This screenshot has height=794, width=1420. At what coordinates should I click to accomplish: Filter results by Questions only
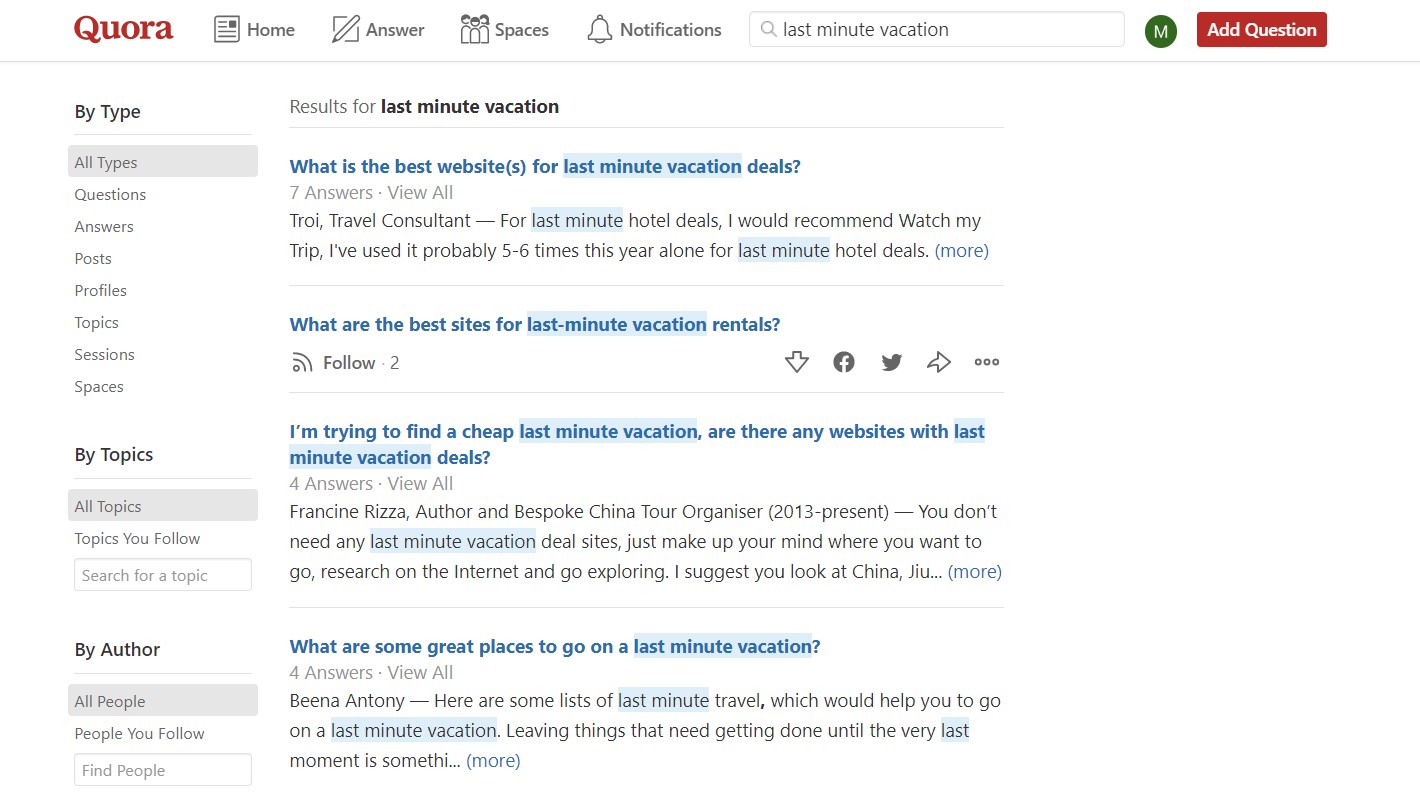[110, 194]
